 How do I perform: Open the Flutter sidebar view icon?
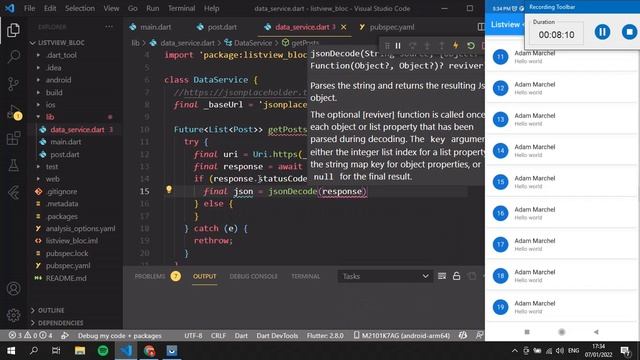tap(13, 192)
